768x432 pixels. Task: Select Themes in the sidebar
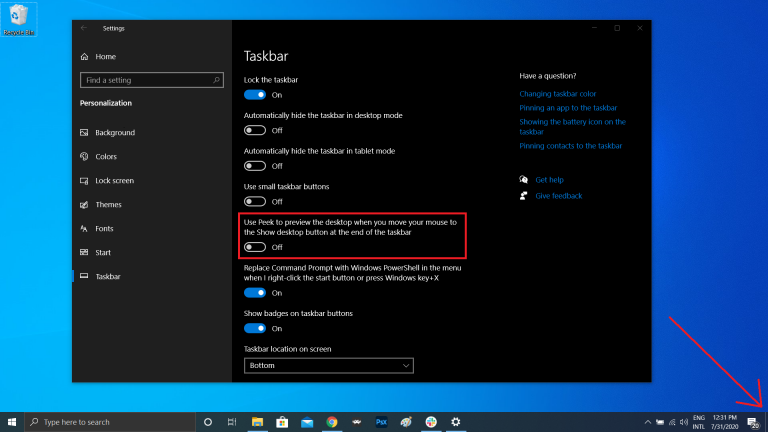(108, 204)
